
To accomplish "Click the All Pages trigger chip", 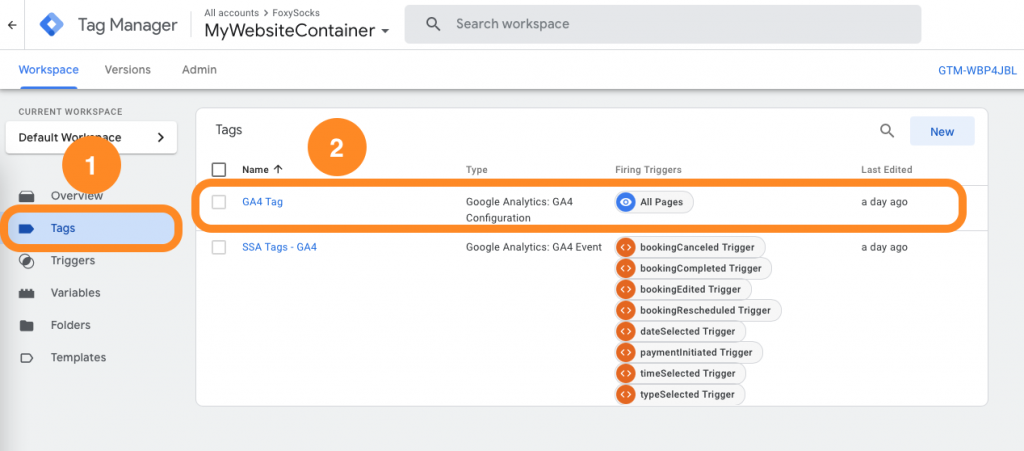I will (x=654, y=202).
